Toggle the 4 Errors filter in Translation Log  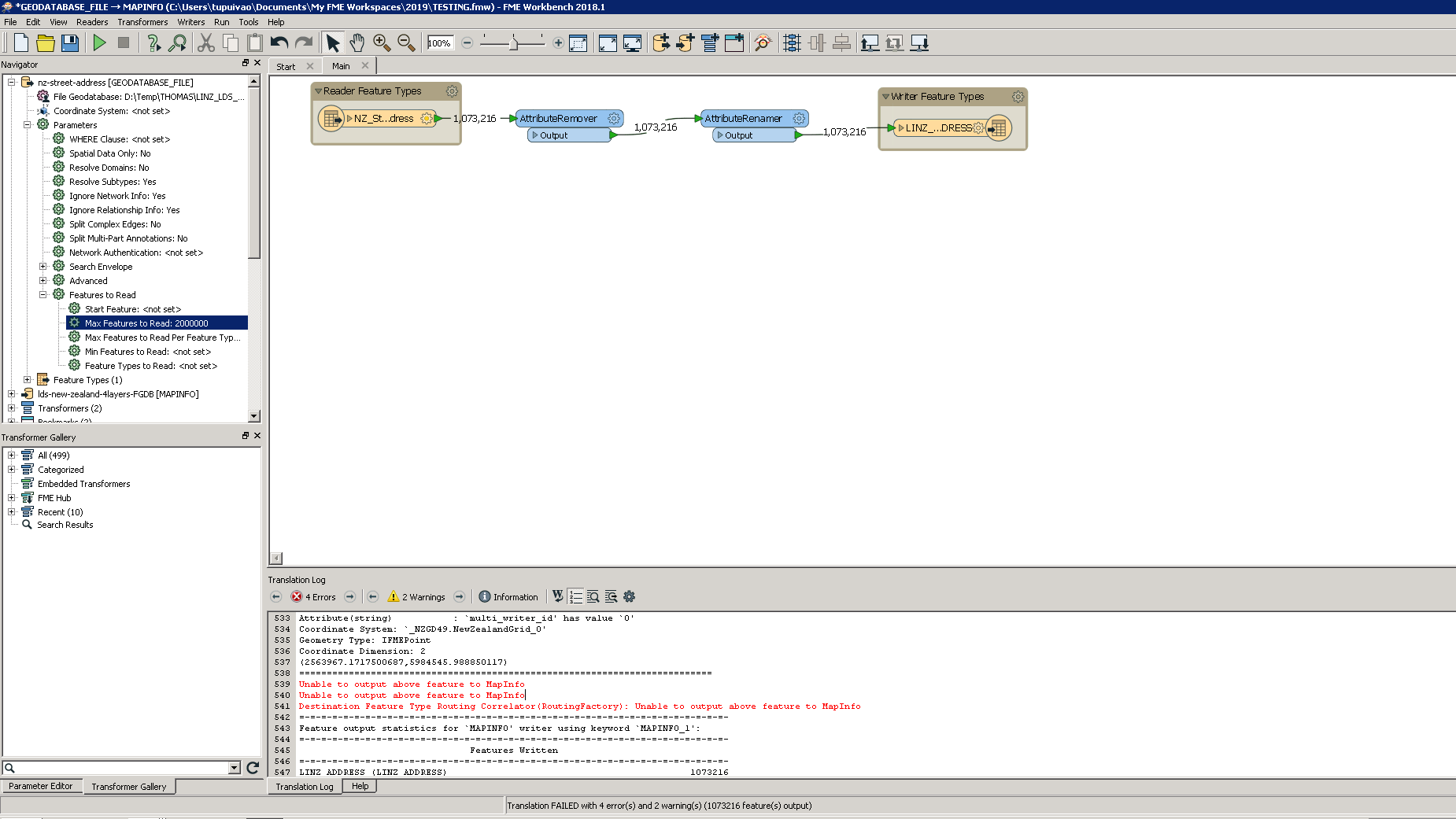[x=314, y=597]
